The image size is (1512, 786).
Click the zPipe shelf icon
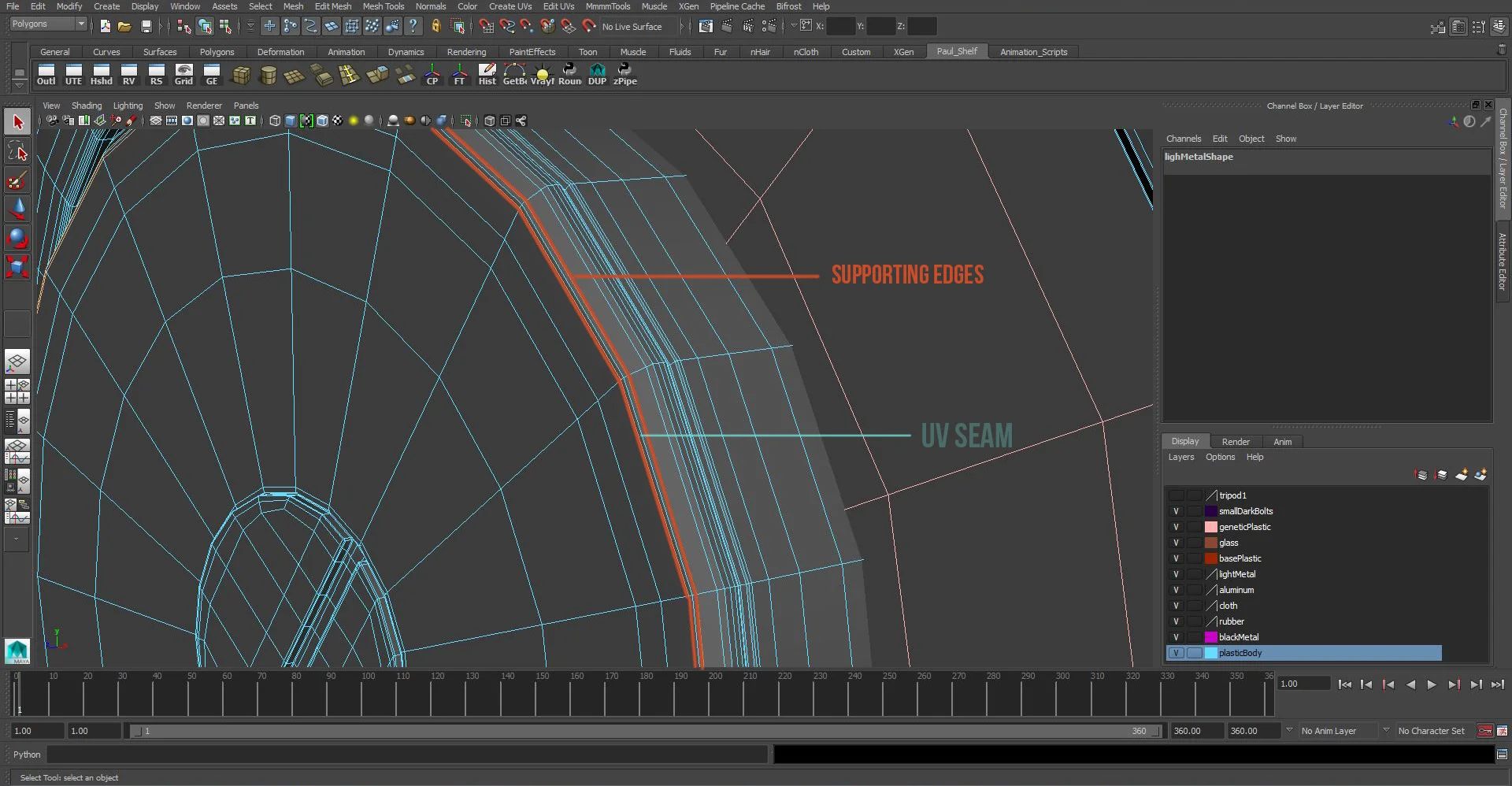pos(625,75)
